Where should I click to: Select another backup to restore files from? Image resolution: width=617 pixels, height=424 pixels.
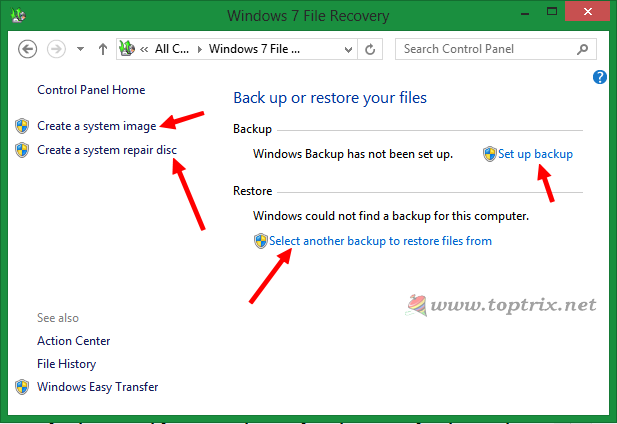coord(380,241)
